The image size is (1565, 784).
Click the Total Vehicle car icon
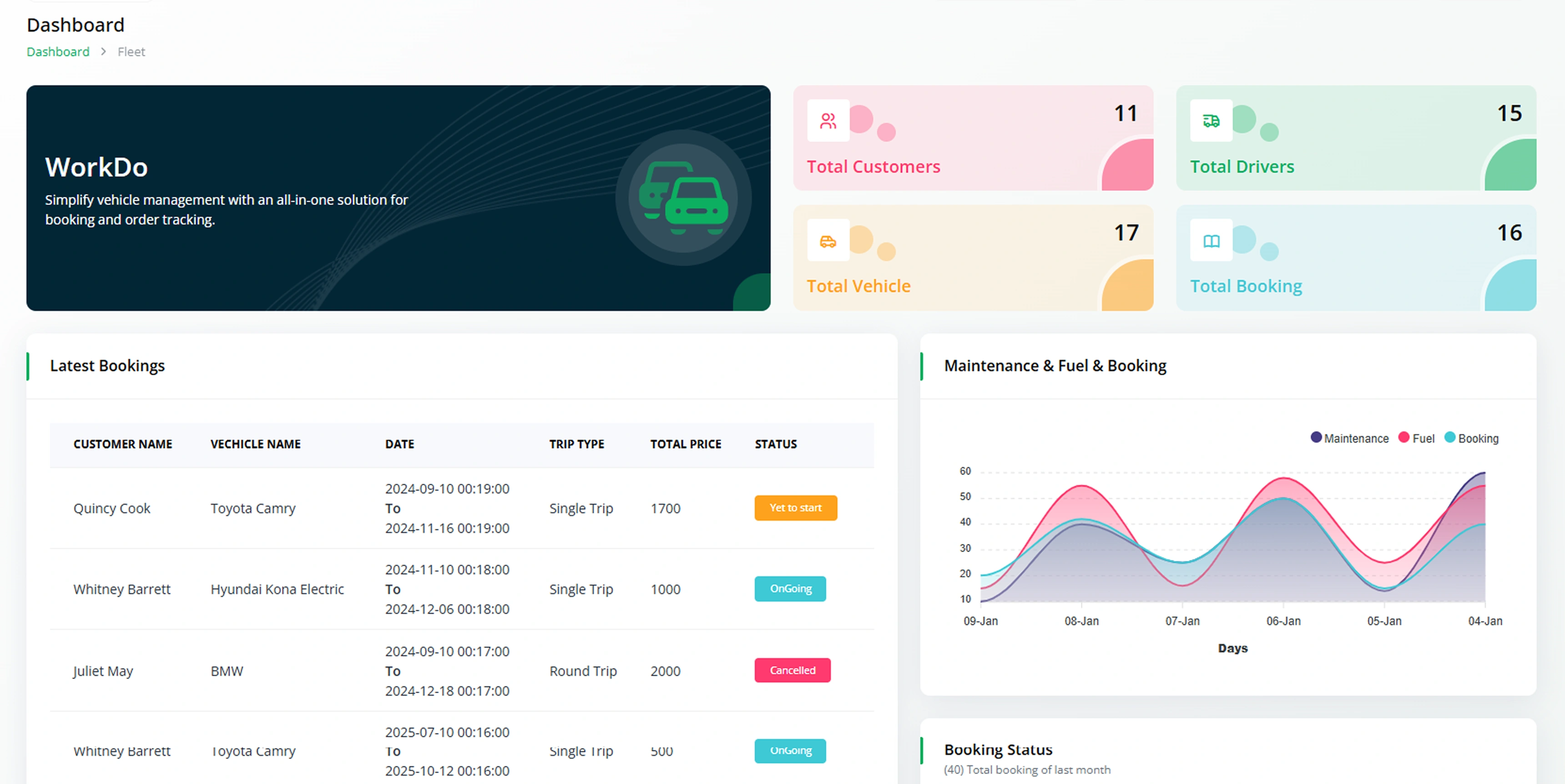(828, 241)
